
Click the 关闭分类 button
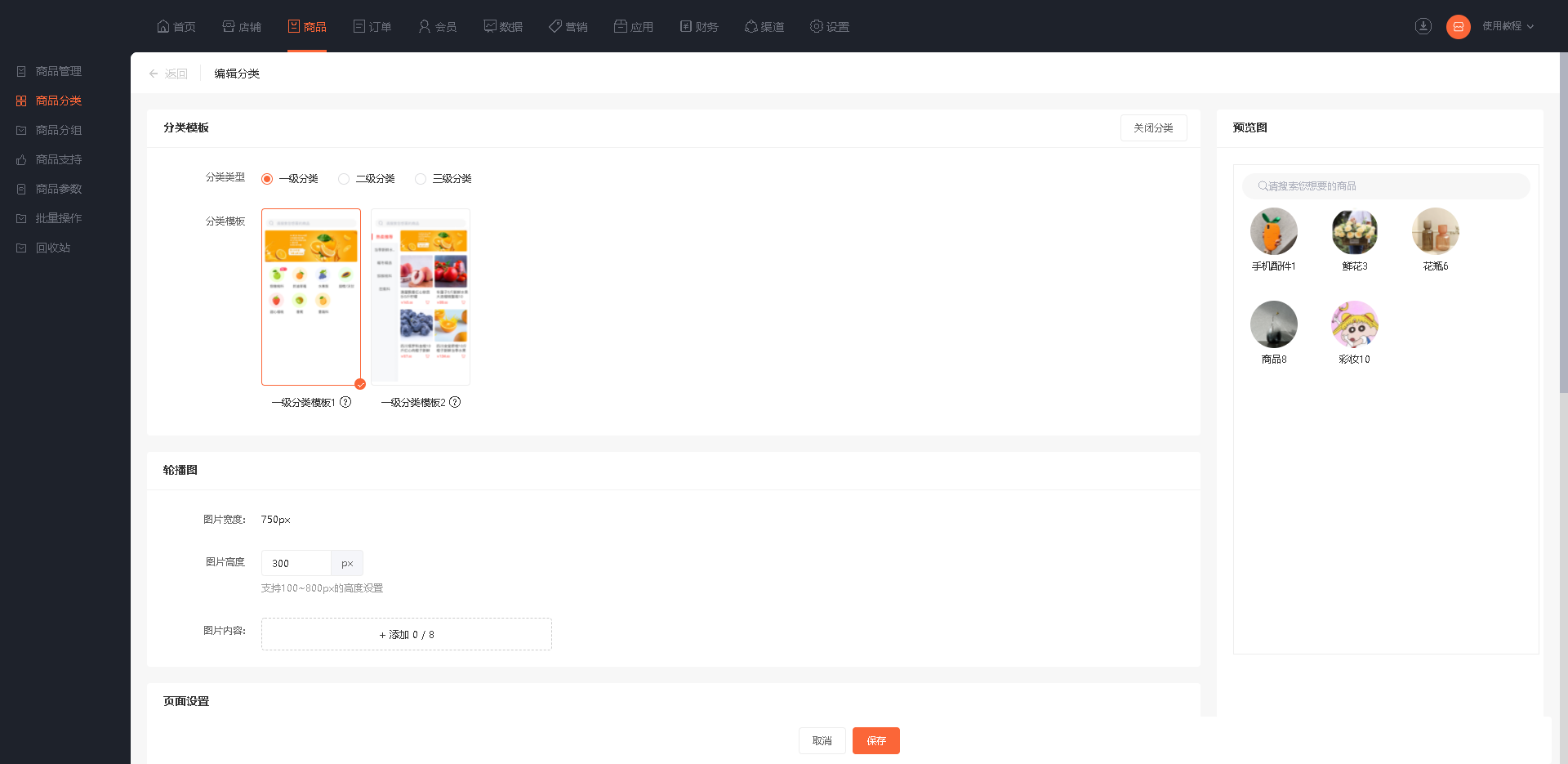pos(1153,127)
